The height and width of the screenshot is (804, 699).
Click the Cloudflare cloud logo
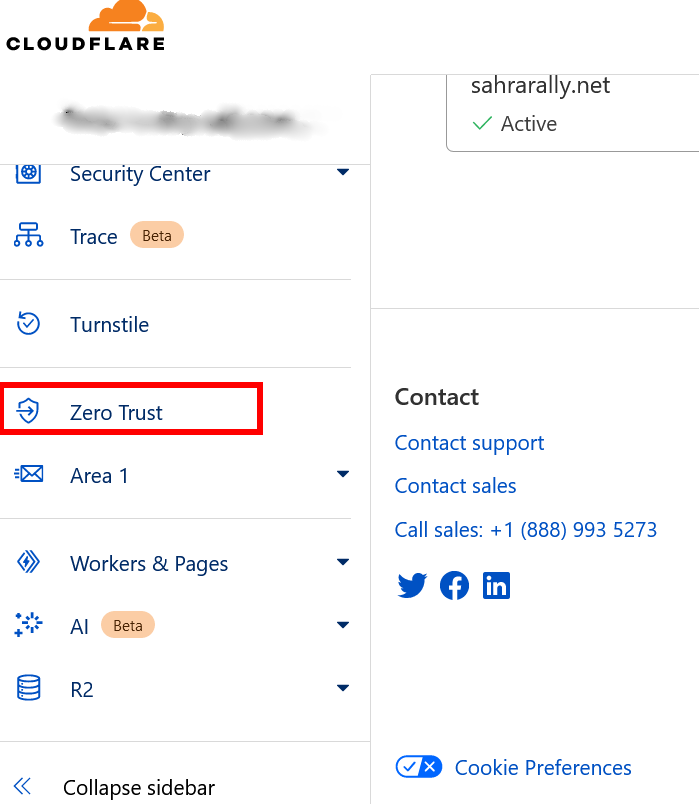click(x=124, y=18)
